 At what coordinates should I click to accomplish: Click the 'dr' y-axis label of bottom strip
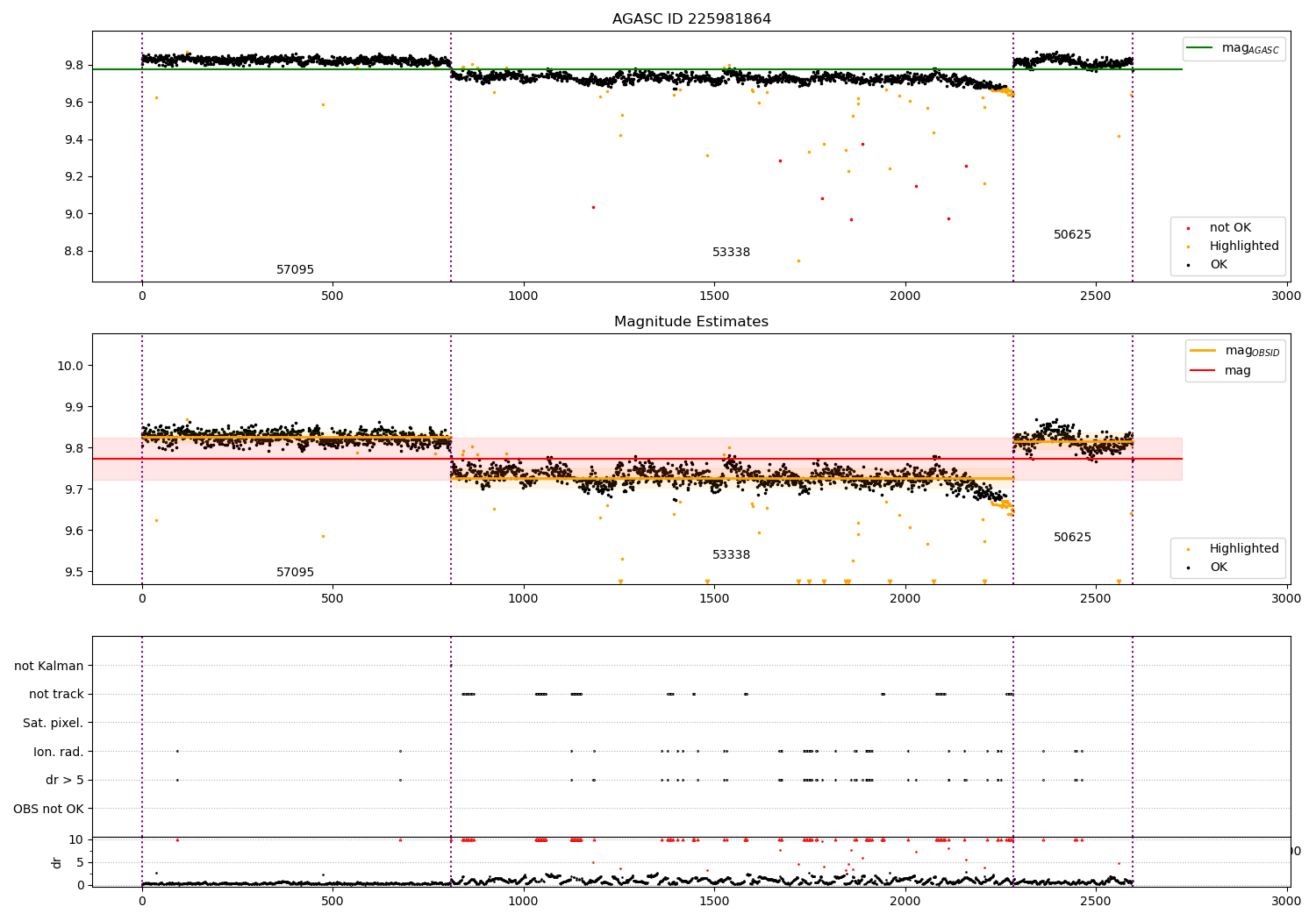57,863
